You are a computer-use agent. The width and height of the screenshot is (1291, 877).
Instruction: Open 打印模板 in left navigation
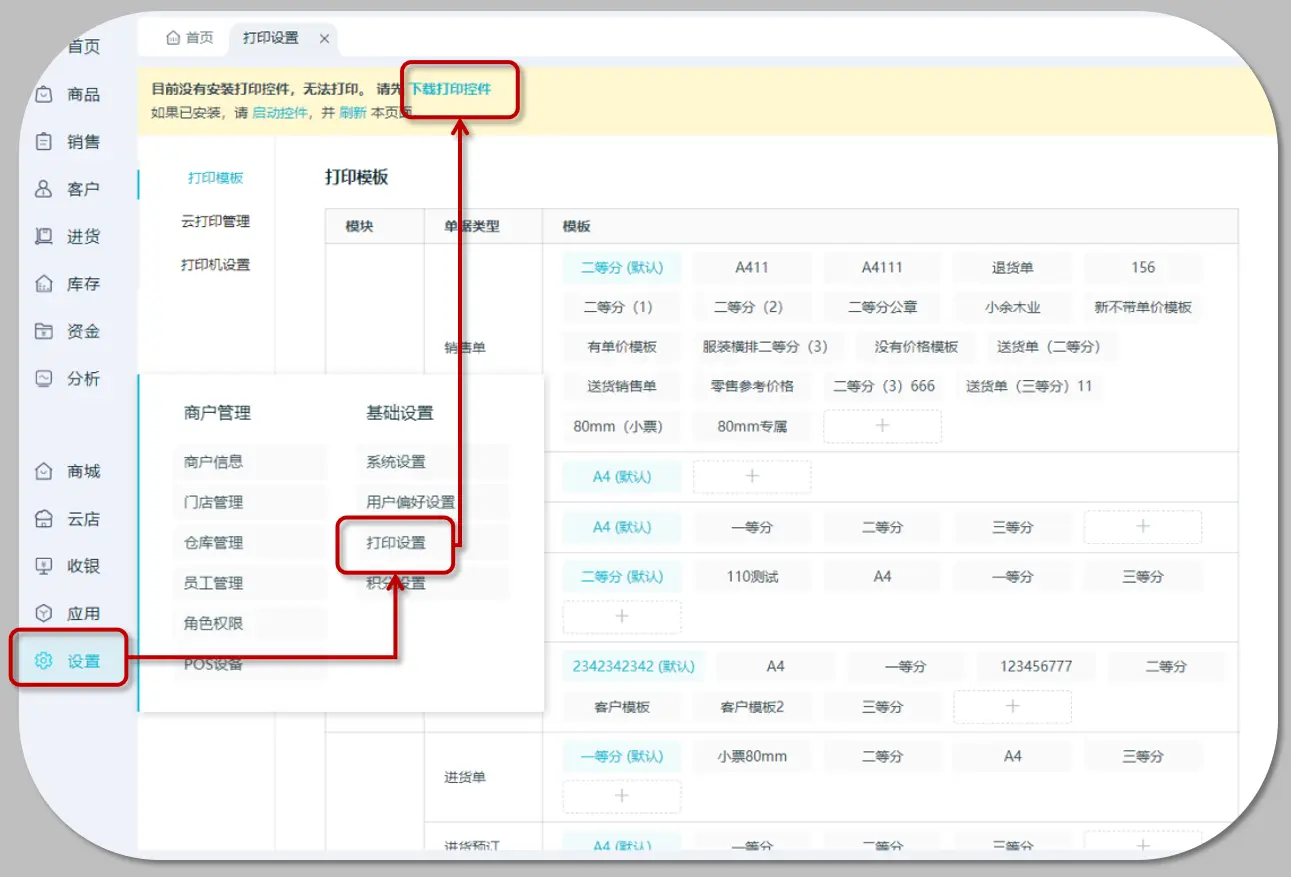pyautogui.click(x=216, y=178)
